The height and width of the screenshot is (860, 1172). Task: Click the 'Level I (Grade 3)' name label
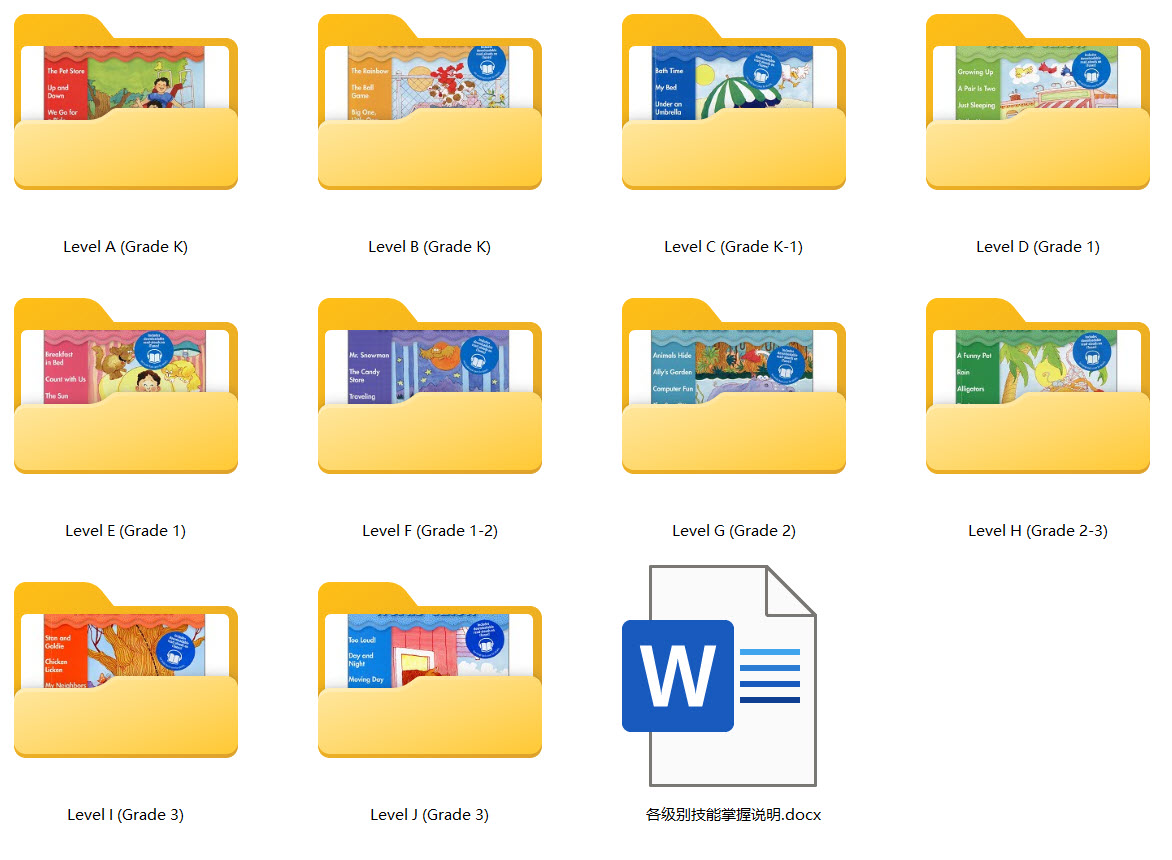tap(126, 815)
